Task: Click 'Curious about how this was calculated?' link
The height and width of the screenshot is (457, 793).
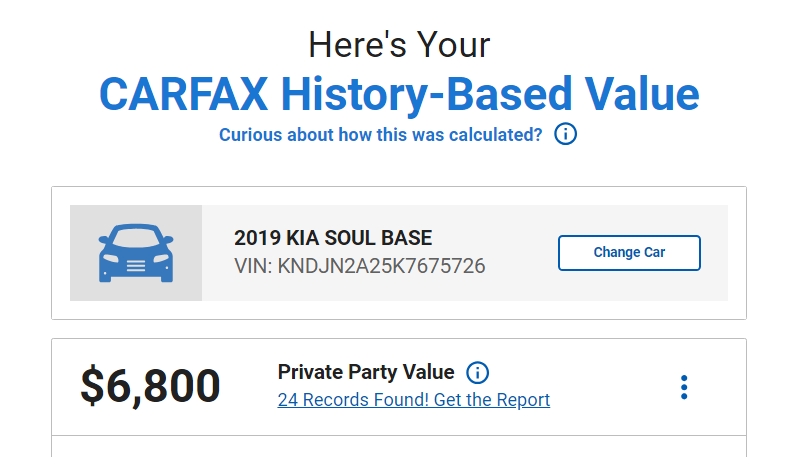Action: tap(380, 135)
